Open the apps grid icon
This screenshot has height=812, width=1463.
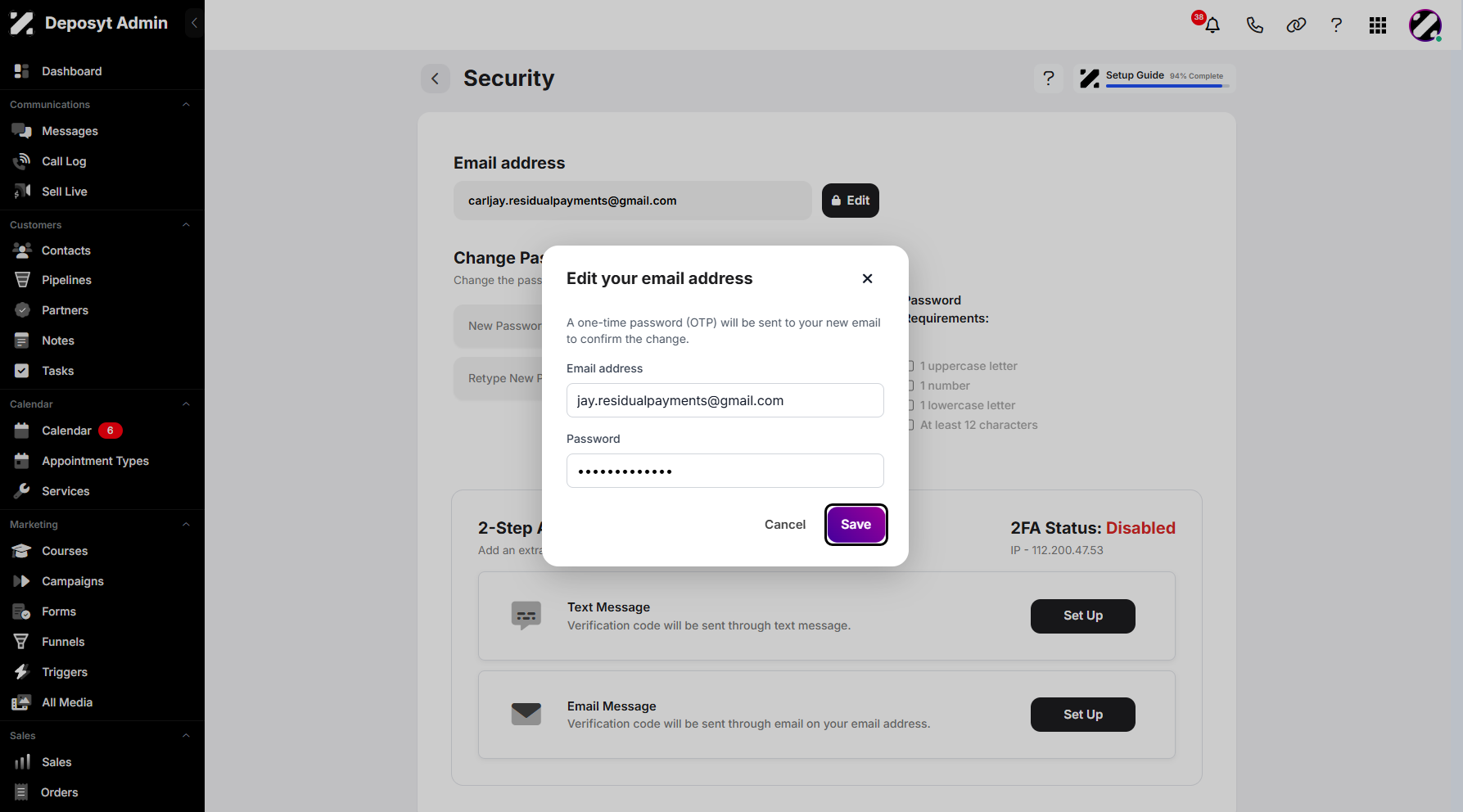(x=1378, y=25)
